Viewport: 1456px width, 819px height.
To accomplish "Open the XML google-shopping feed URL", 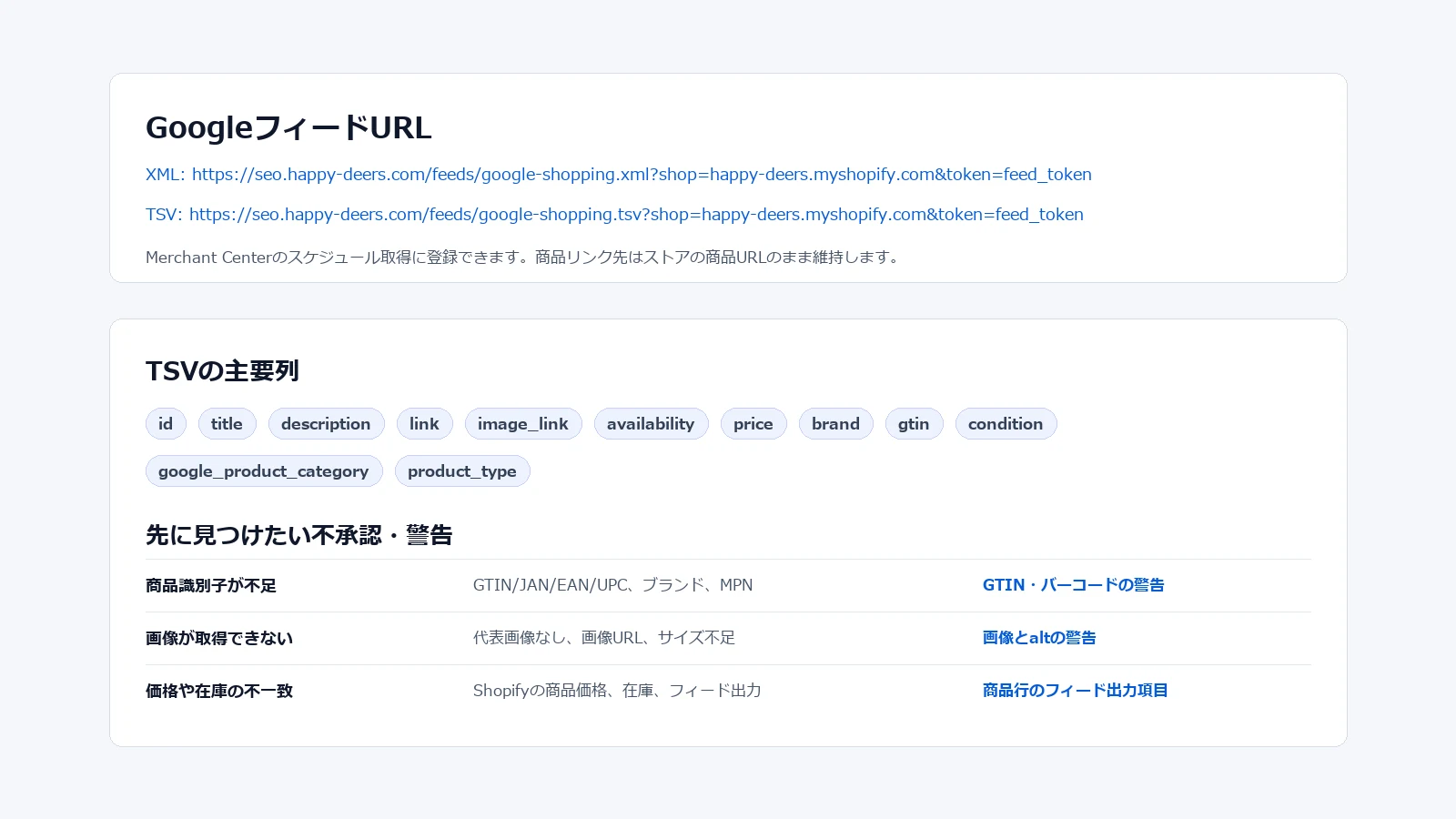I will click(x=619, y=174).
